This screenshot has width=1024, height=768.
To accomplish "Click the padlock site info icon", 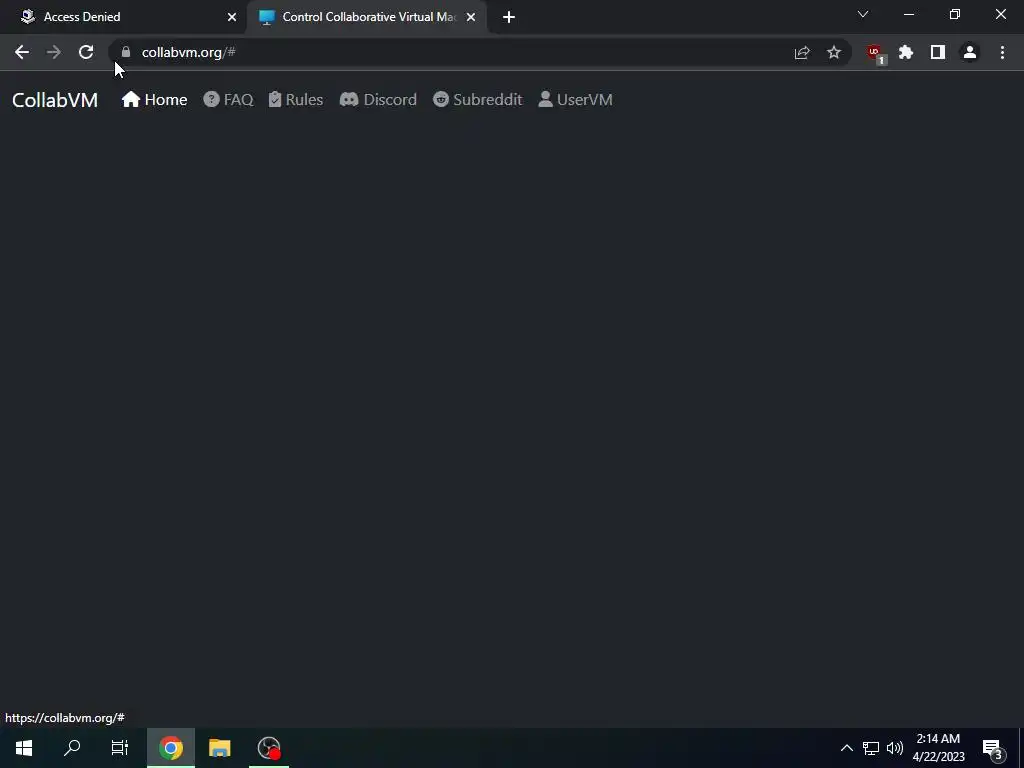I will [126, 52].
